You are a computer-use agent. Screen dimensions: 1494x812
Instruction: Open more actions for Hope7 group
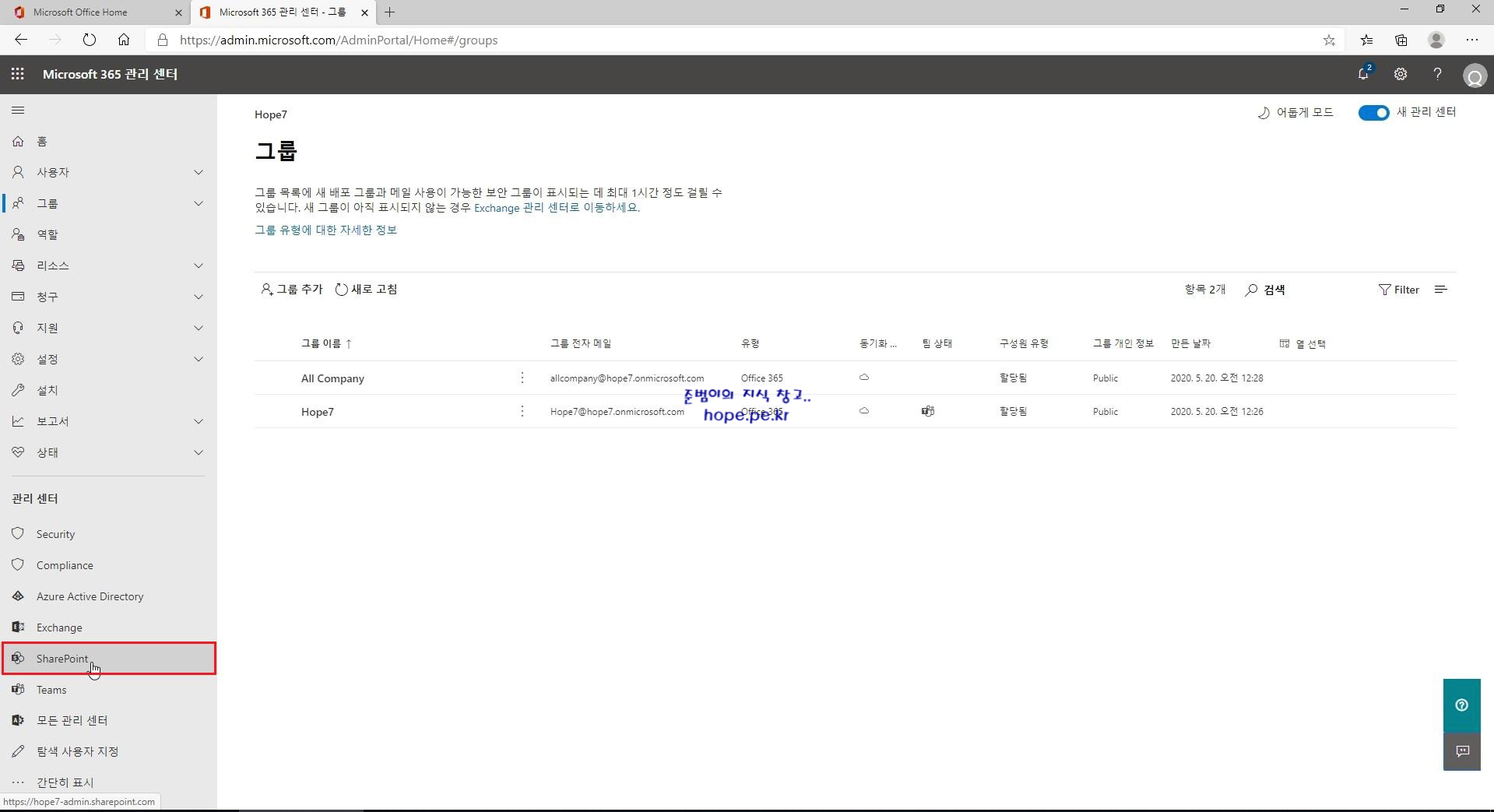(x=522, y=411)
